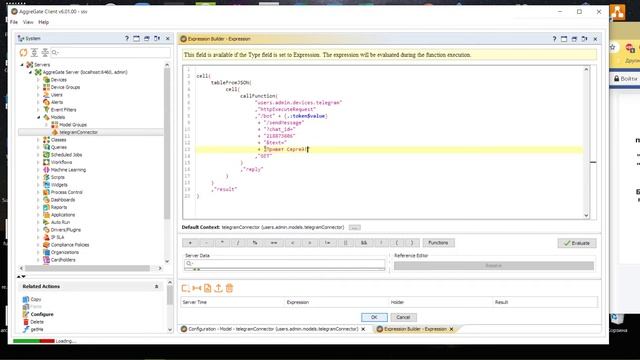Click the collapse all tree nodes icon
The width and height of the screenshot is (640, 360).
coord(45,52)
